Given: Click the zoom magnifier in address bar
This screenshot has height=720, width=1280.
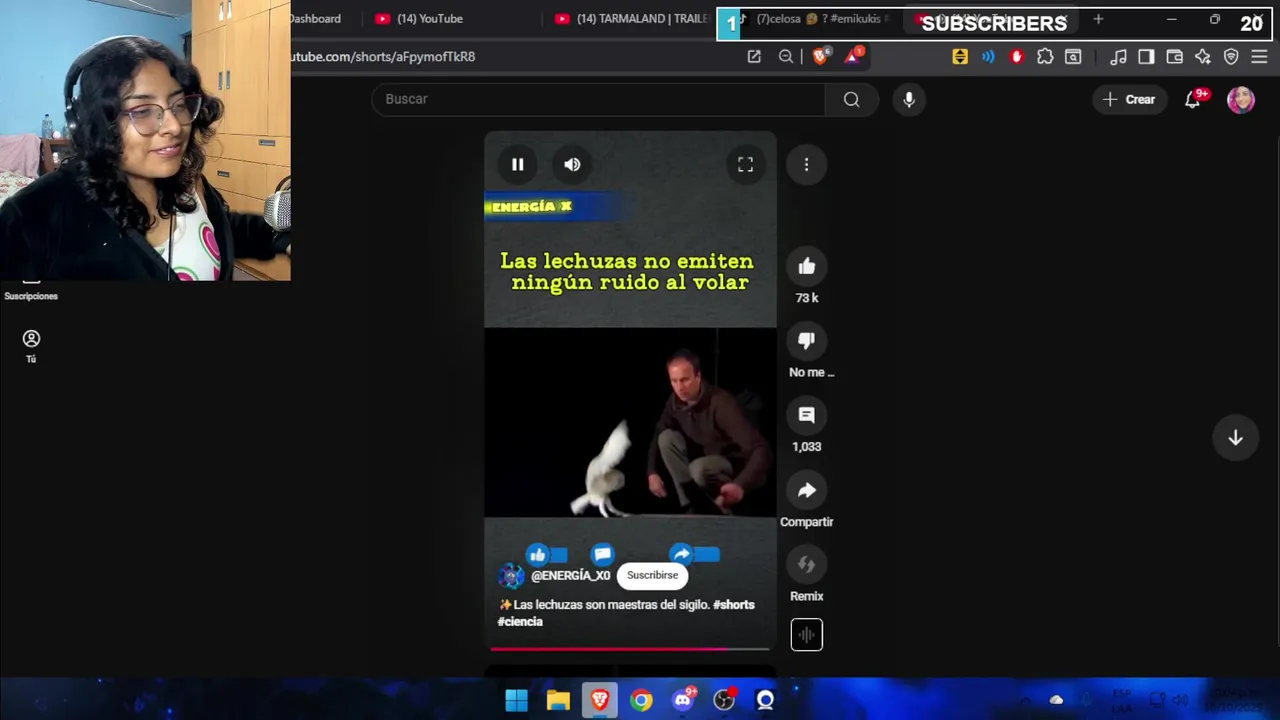Looking at the screenshot, I should [786, 57].
